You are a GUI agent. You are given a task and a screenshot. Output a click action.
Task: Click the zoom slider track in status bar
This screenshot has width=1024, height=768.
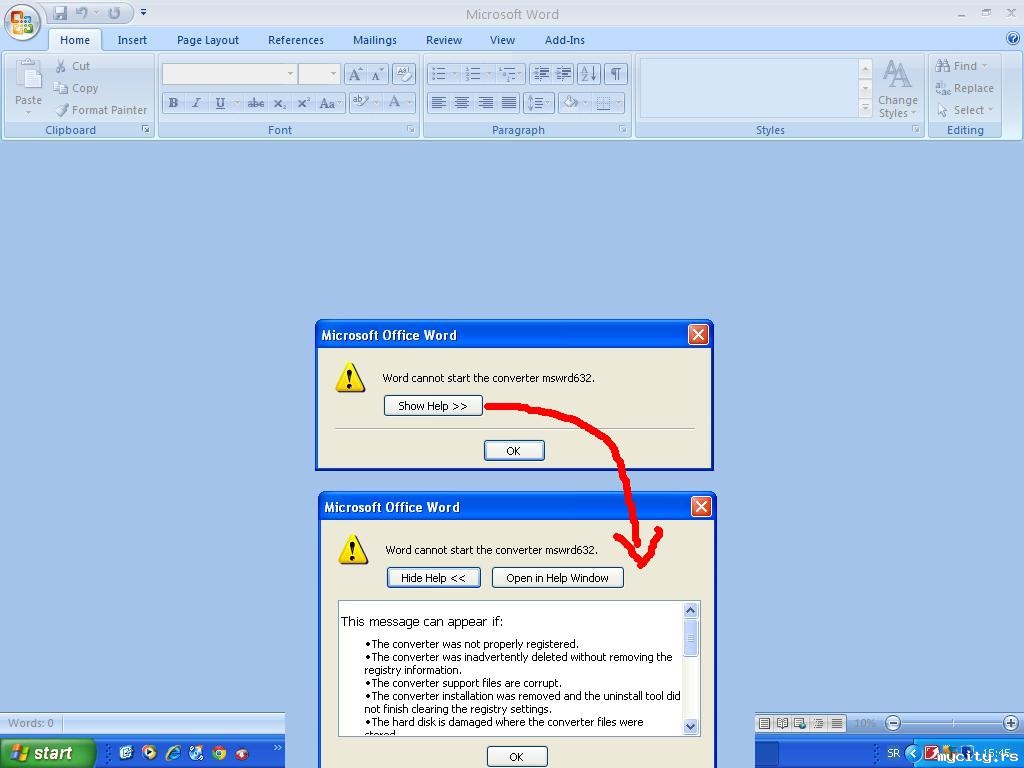952,723
